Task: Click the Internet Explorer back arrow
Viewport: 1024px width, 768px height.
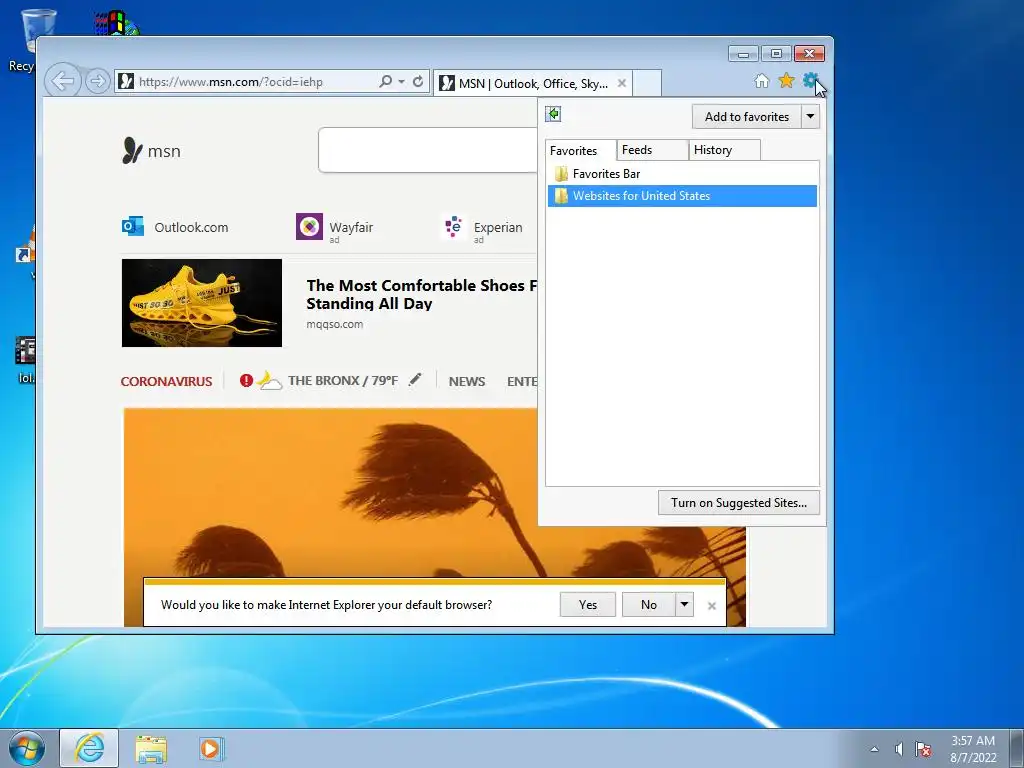Action: click(x=63, y=82)
